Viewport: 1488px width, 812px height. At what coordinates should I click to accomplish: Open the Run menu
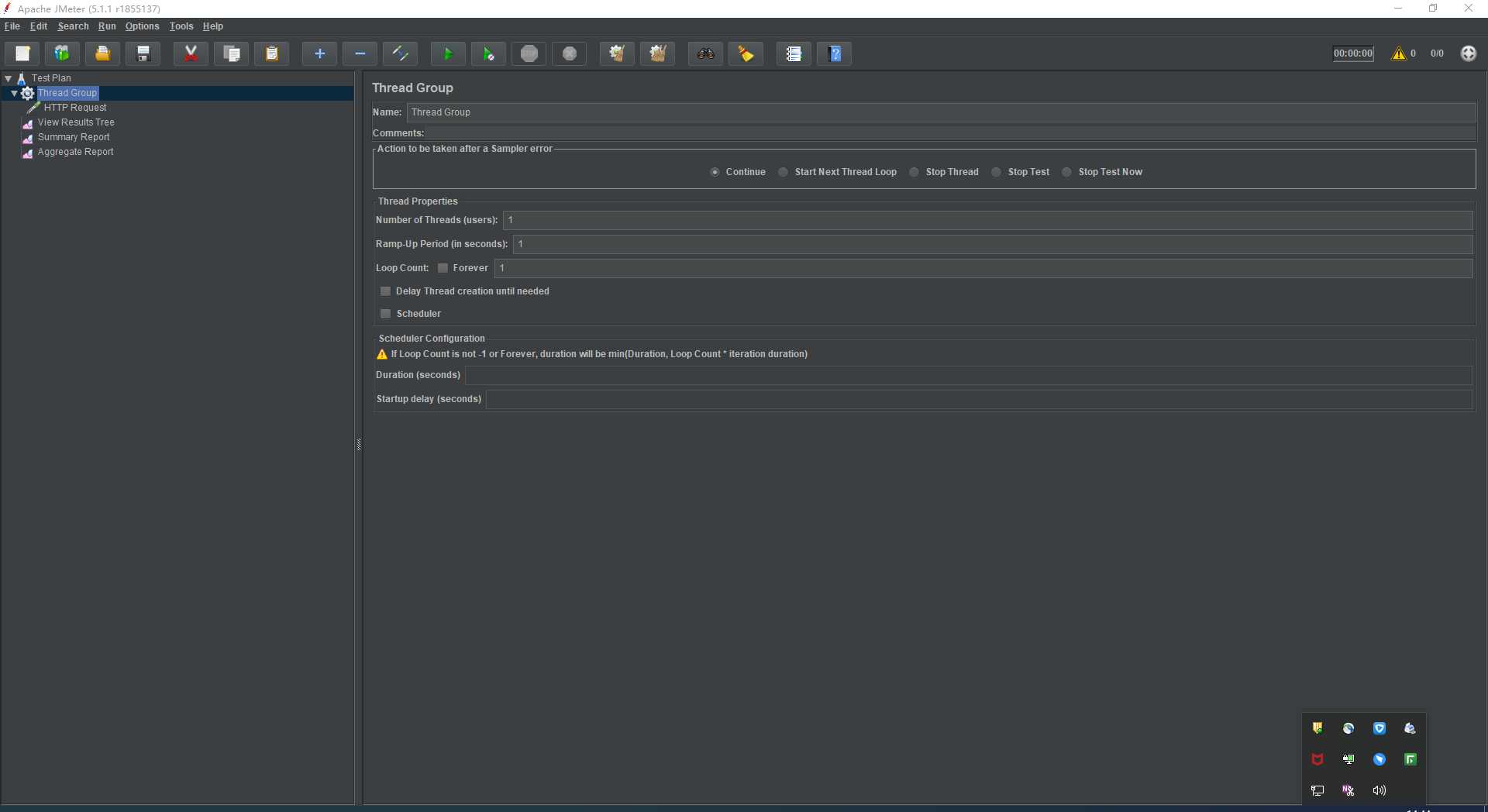(x=107, y=26)
